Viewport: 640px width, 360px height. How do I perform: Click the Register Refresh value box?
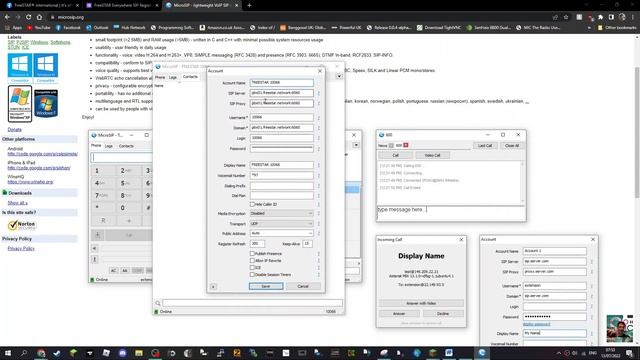(x=257, y=244)
